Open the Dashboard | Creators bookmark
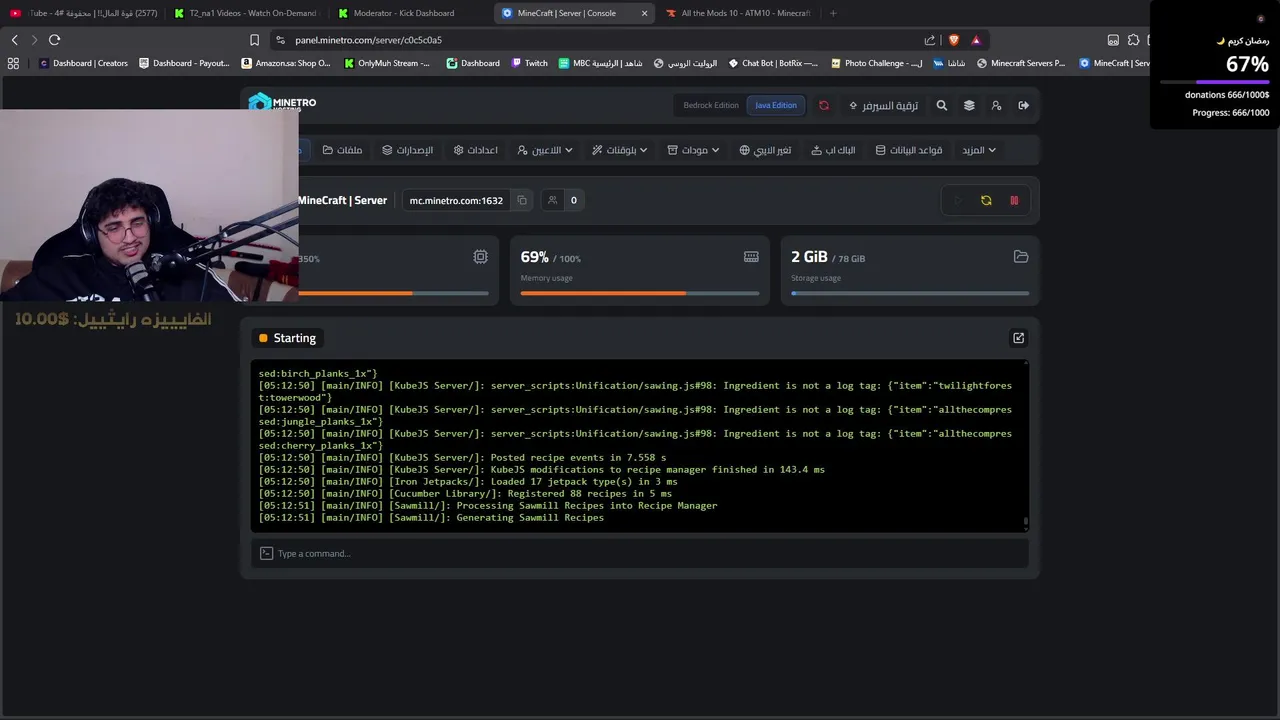Screen dimensions: 1280x720 tap(83, 63)
